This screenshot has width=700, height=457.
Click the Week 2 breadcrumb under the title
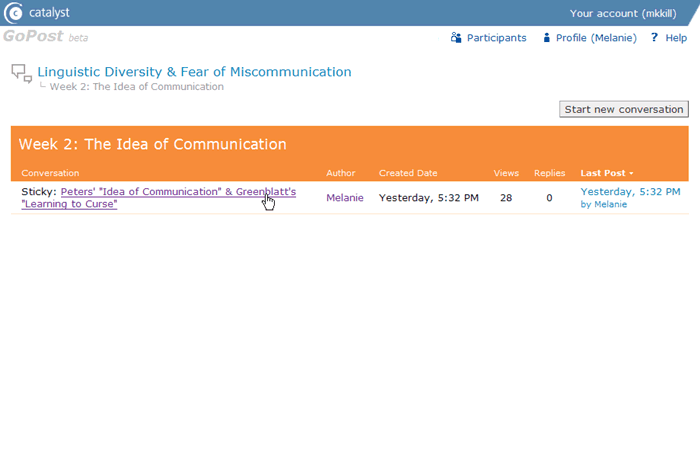point(136,87)
